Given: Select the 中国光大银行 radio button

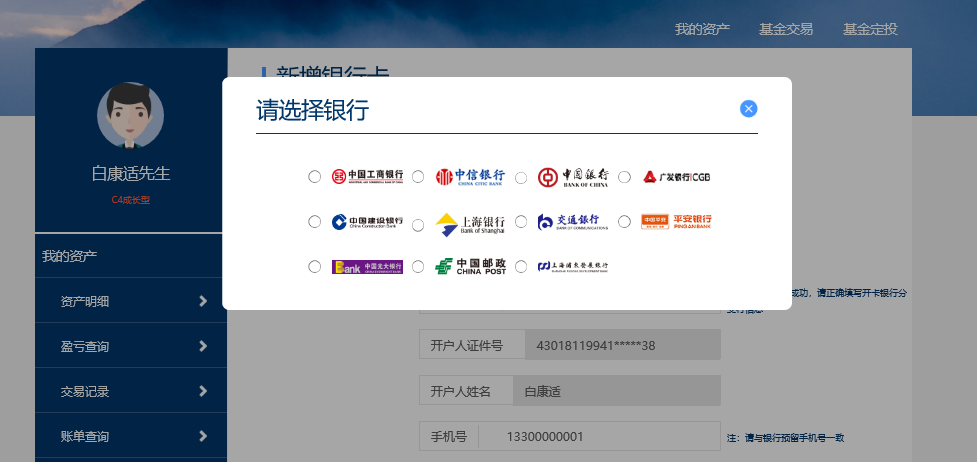Looking at the screenshot, I should coord(315,267).
